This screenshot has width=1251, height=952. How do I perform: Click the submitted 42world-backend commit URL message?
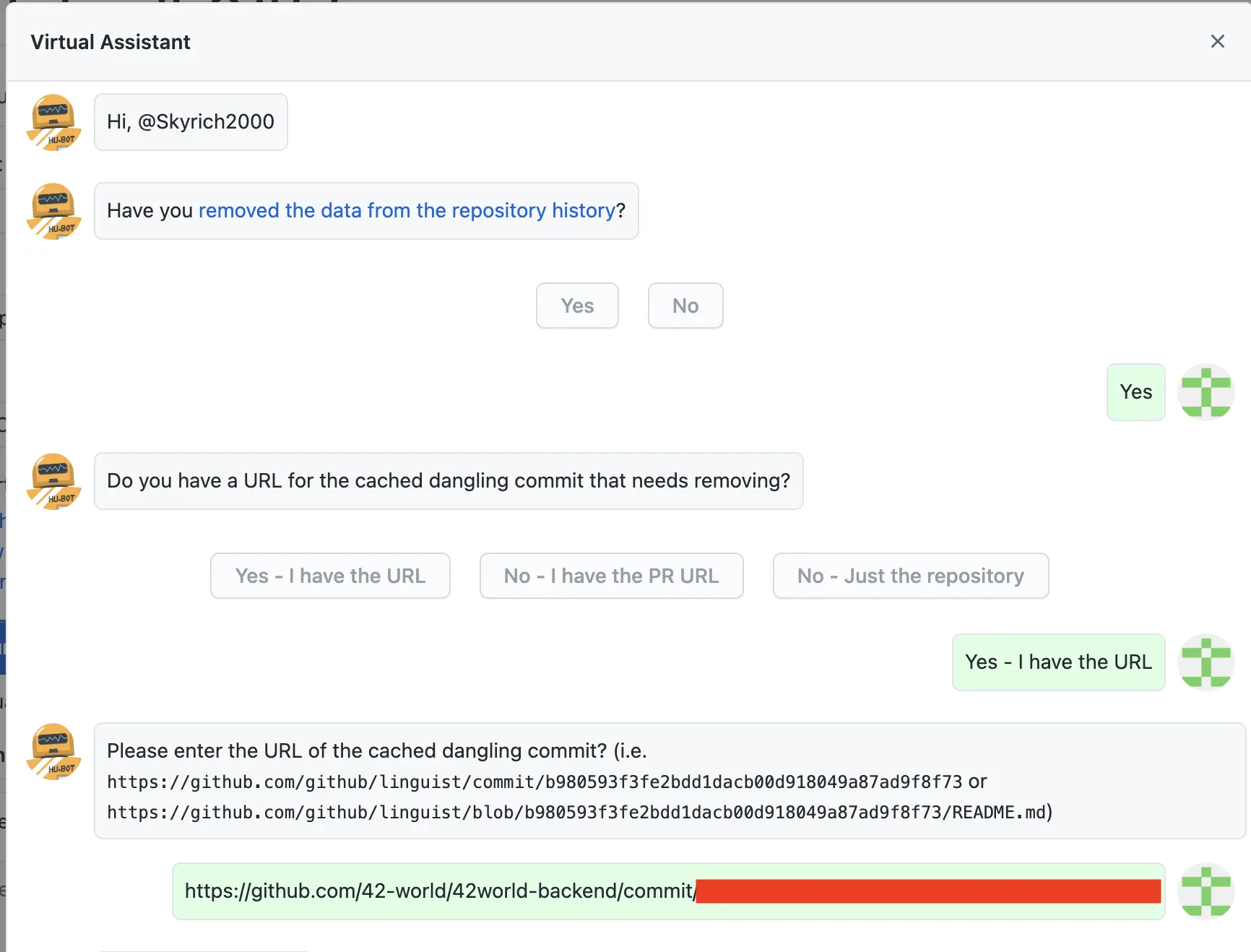click(439, 891)
